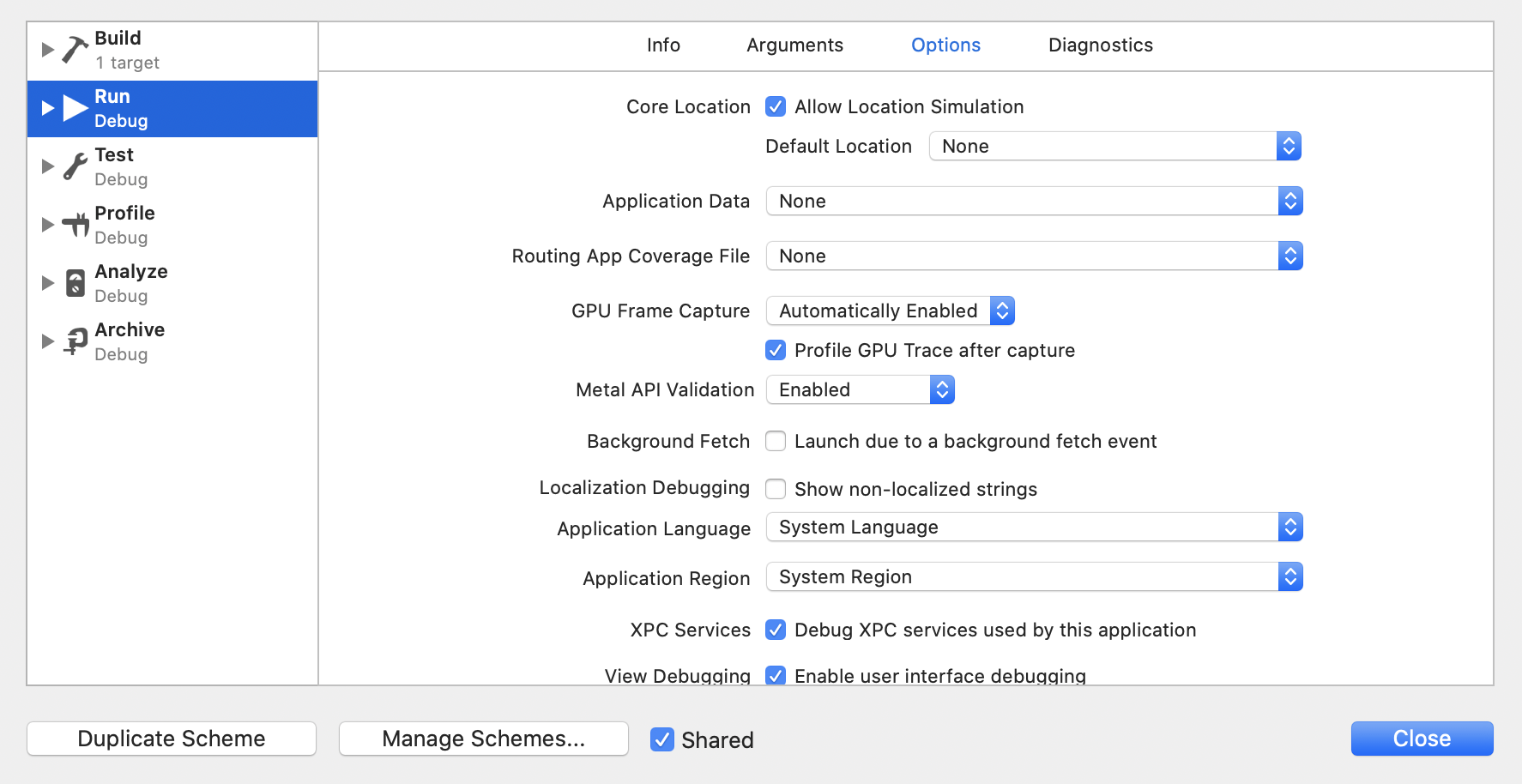The height and width of the screenshot is (784, 1522).
Task: Open the GPU Frame Capture stepper control
Action: pyautogui.click(x=1002, y=311)
